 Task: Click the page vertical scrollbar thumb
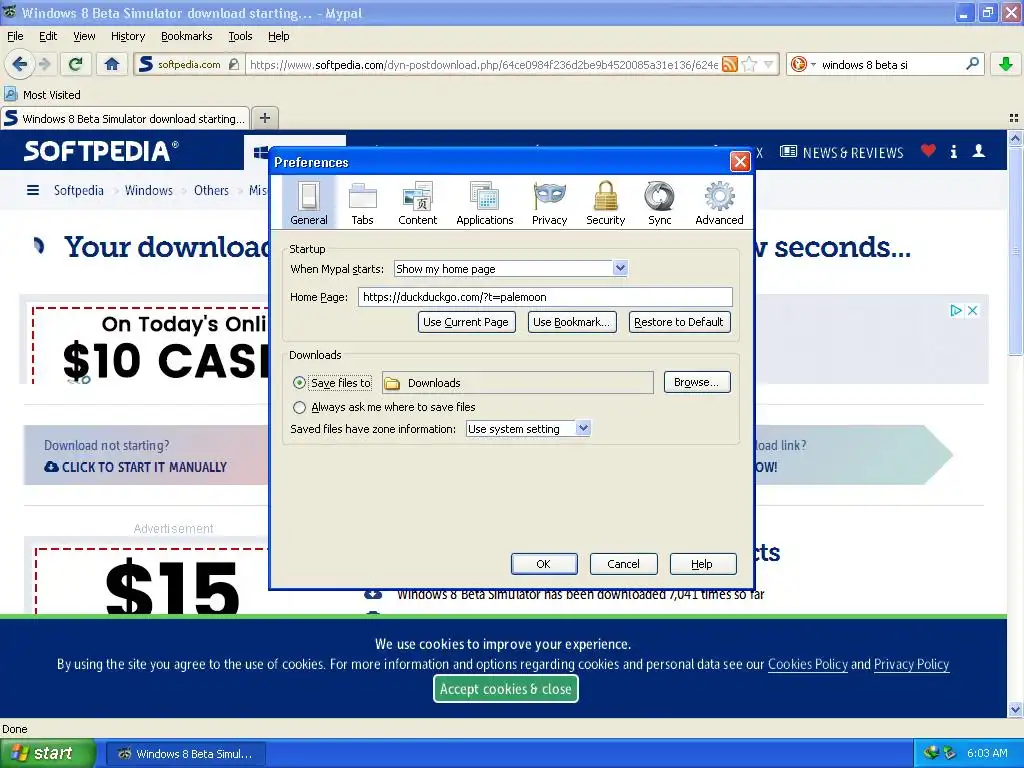[1015, 251]
